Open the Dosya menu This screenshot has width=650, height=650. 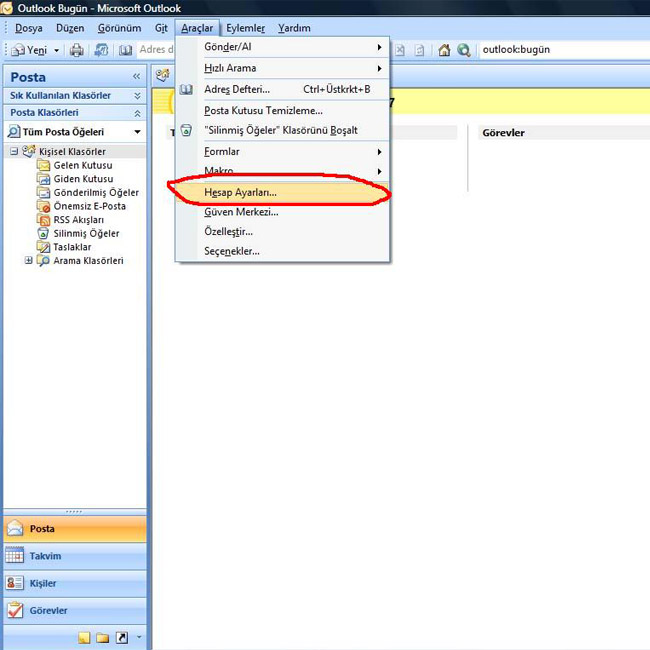coord(29,28)
